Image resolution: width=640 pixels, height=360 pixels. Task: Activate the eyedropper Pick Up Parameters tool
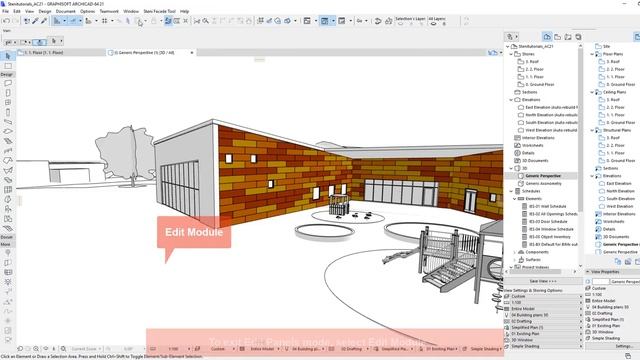[36, 21]
